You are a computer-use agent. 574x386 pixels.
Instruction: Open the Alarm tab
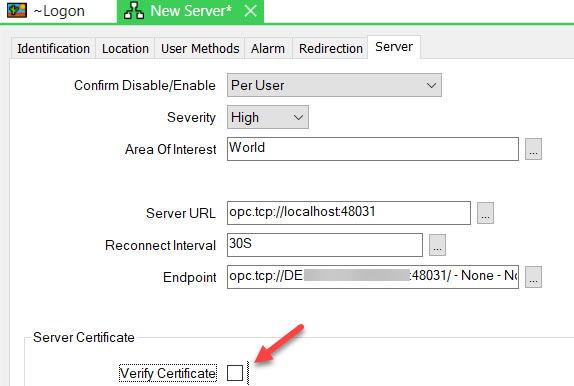click(268, 48)
